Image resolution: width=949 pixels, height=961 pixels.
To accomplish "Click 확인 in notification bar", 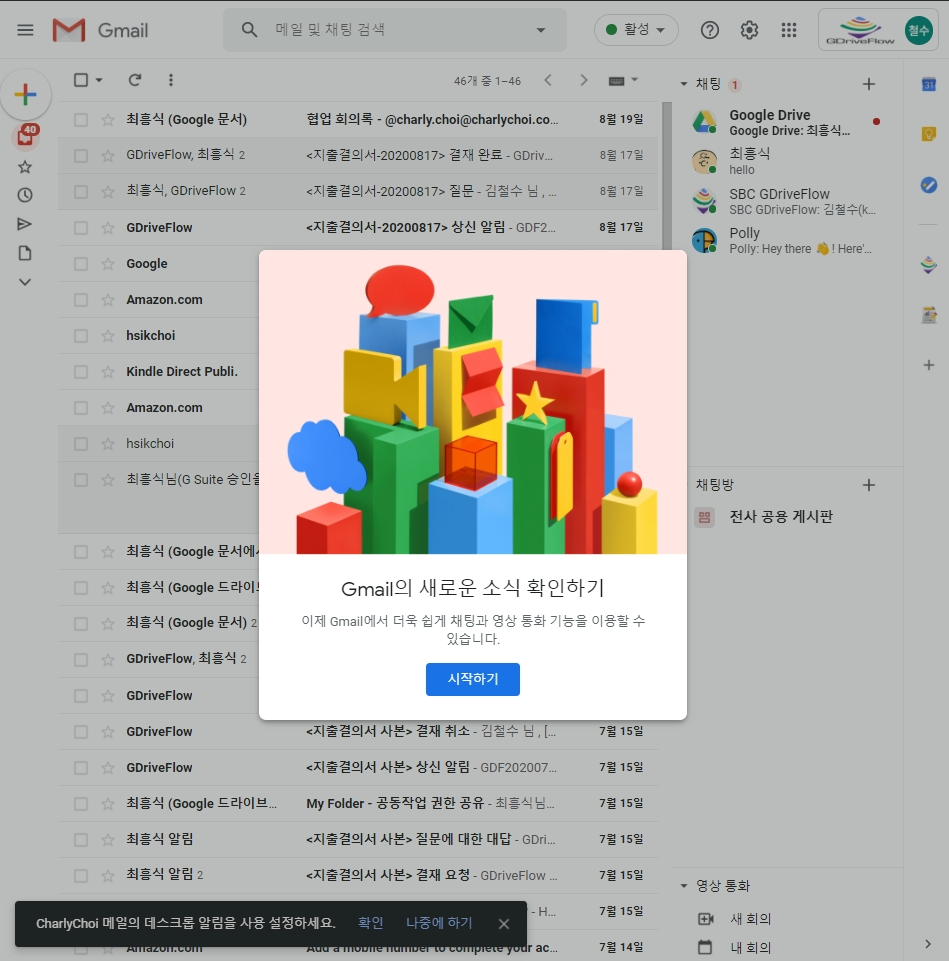I will click(370, 923).
